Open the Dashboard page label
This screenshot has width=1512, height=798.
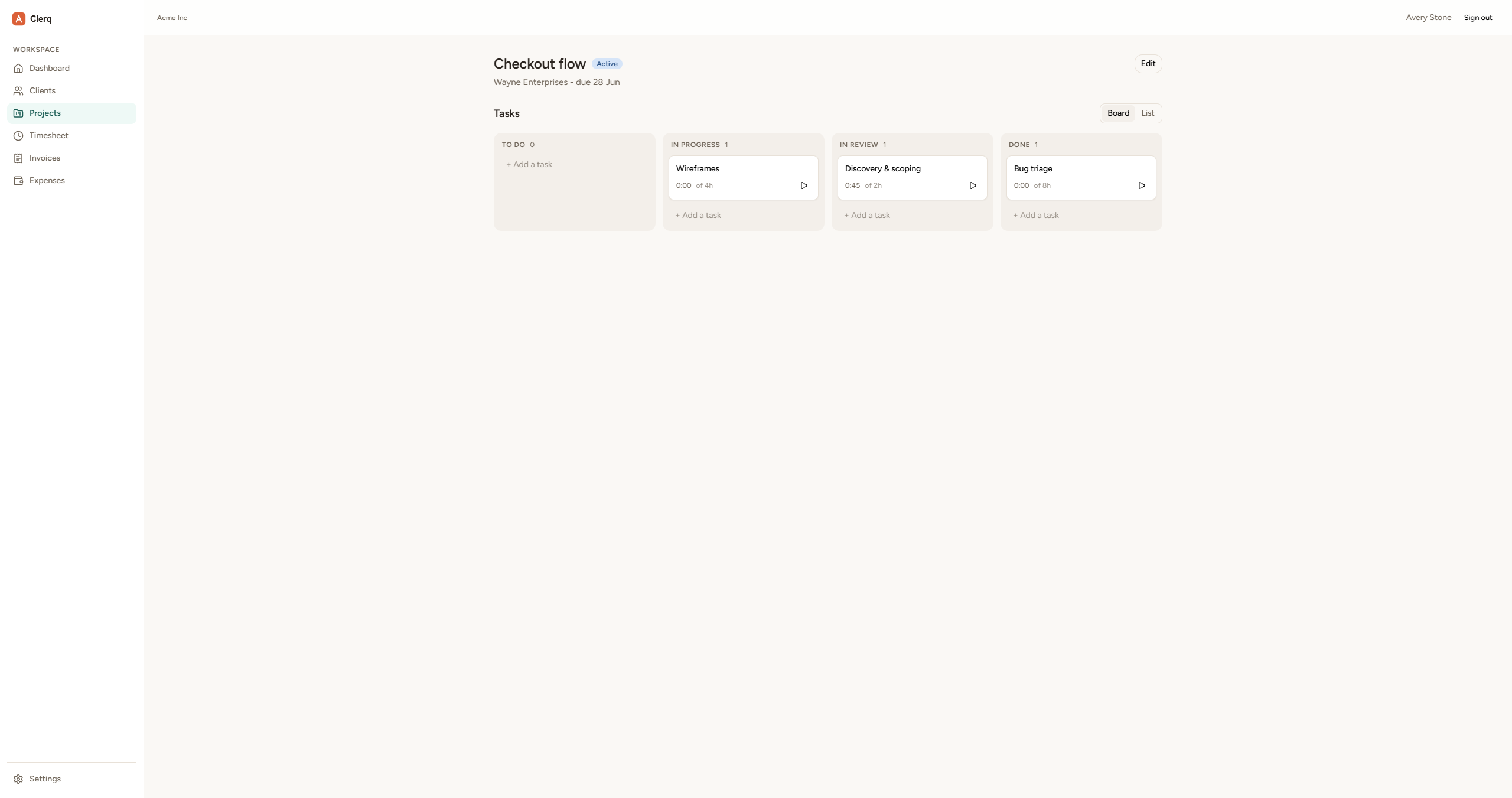(50, 69)
